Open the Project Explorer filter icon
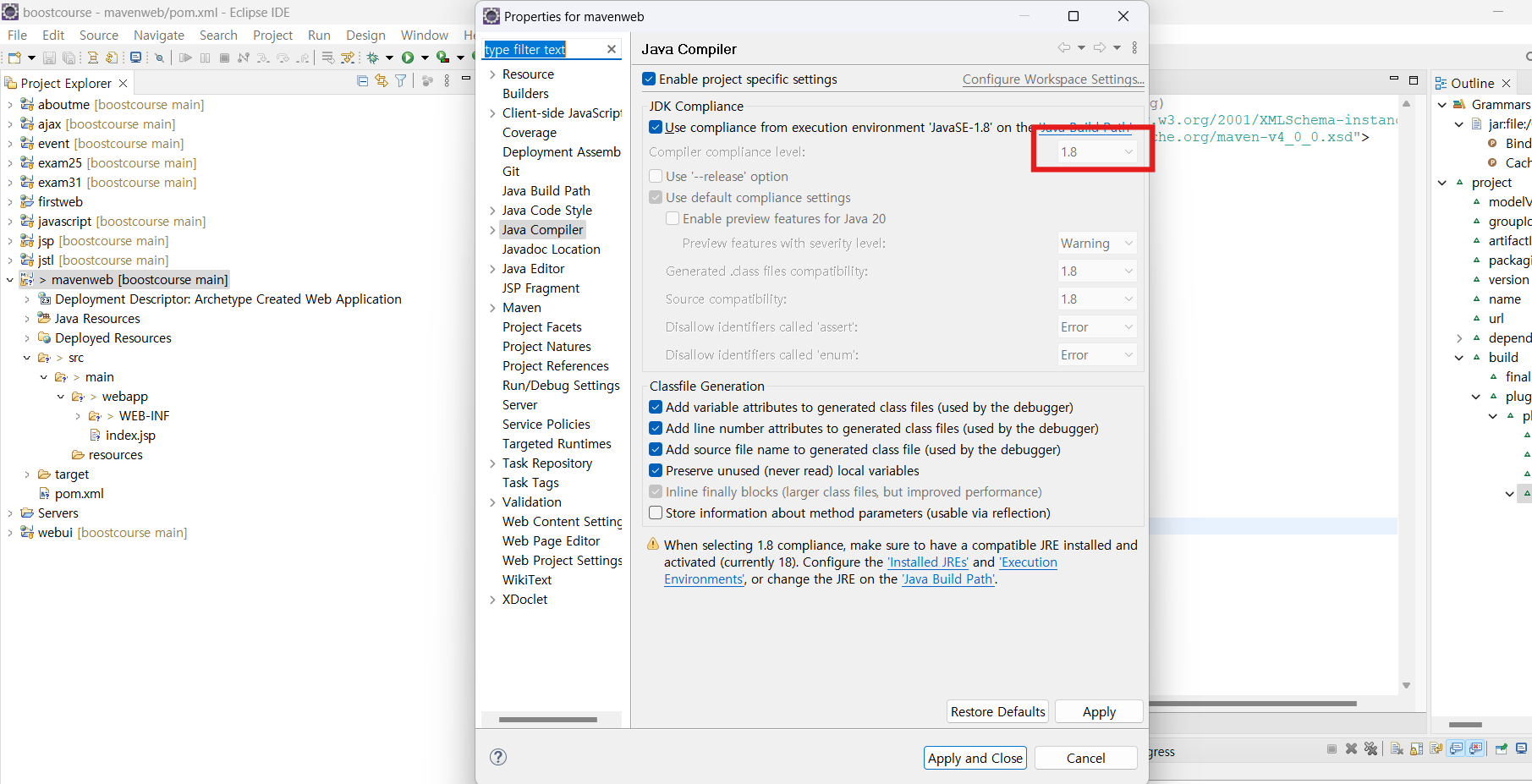 tap(400, 81)
